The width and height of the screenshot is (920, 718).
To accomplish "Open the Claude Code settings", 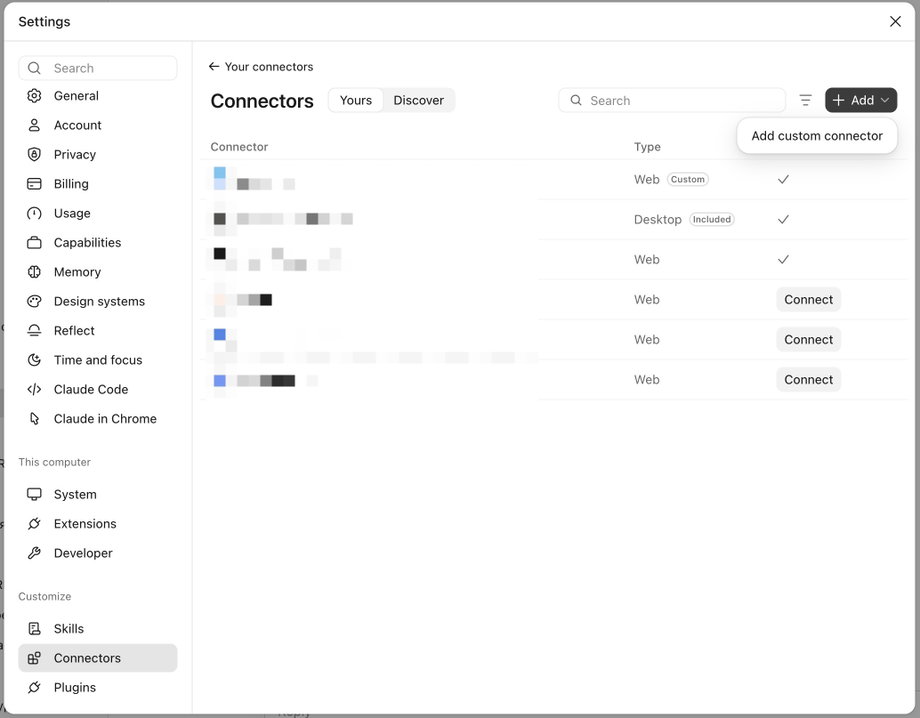I will [97, 389].
